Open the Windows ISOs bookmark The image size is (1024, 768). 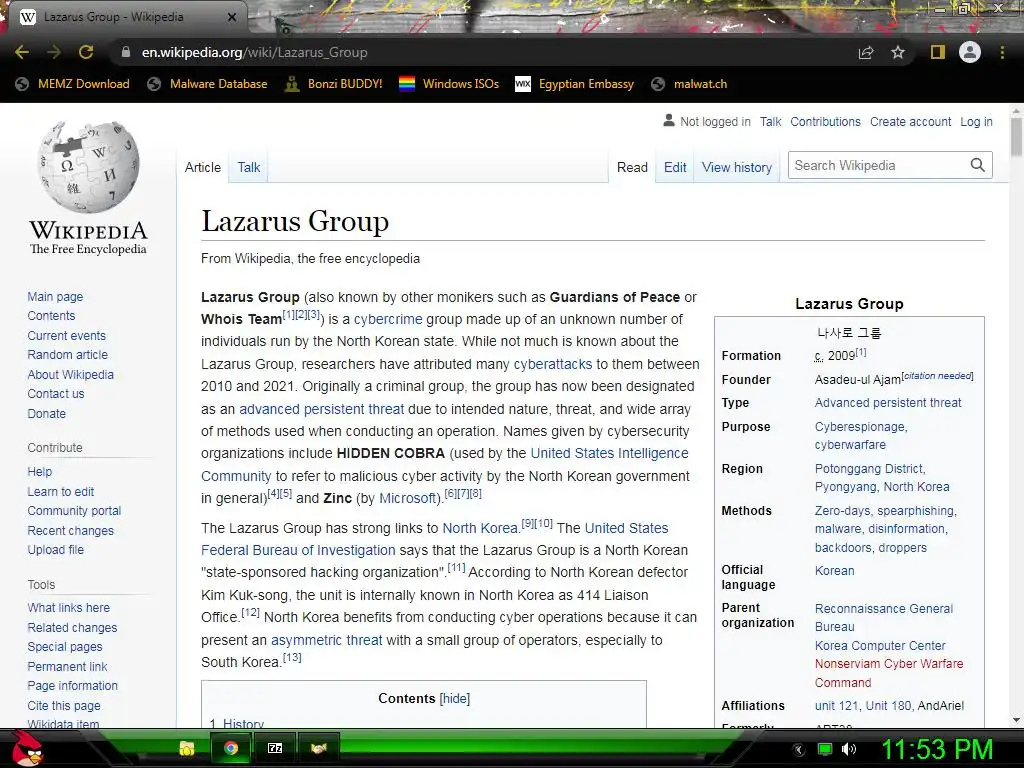click(x=449, y=84)
